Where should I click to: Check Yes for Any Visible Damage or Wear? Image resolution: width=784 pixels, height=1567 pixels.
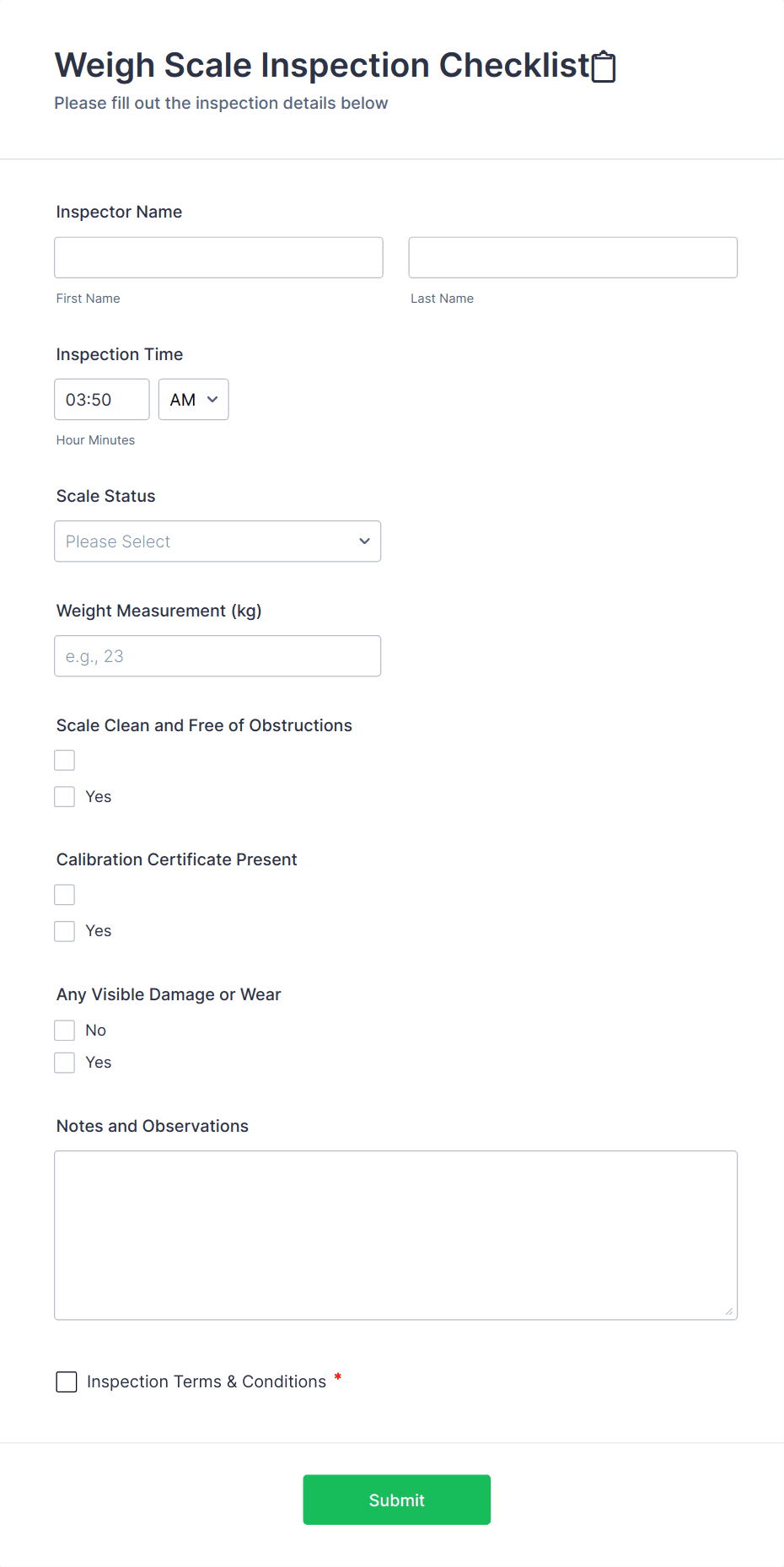click(65, 1063)
